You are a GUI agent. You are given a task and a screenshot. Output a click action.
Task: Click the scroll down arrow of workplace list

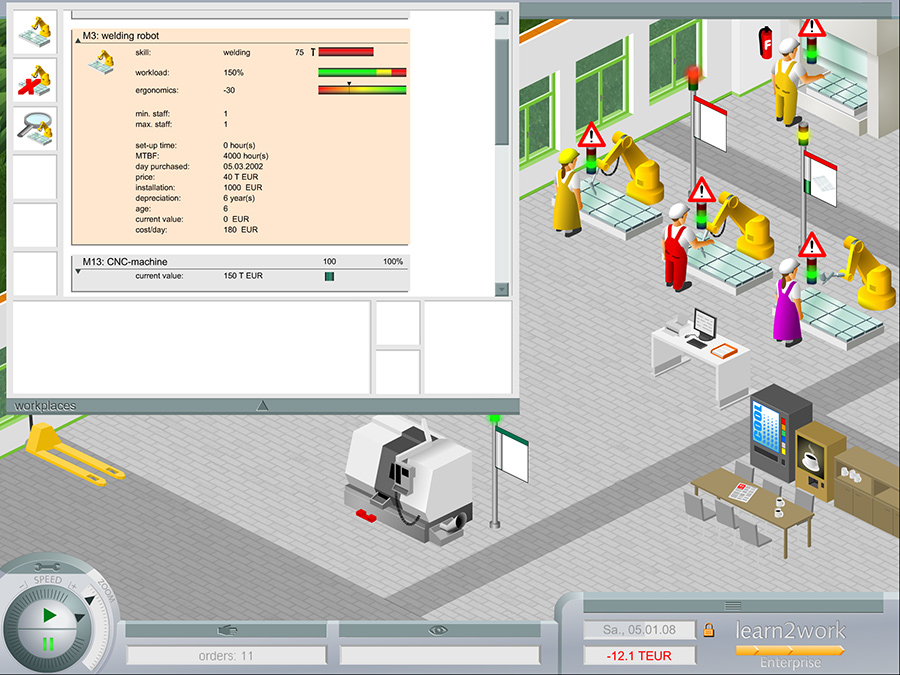(x=502, y=289)
